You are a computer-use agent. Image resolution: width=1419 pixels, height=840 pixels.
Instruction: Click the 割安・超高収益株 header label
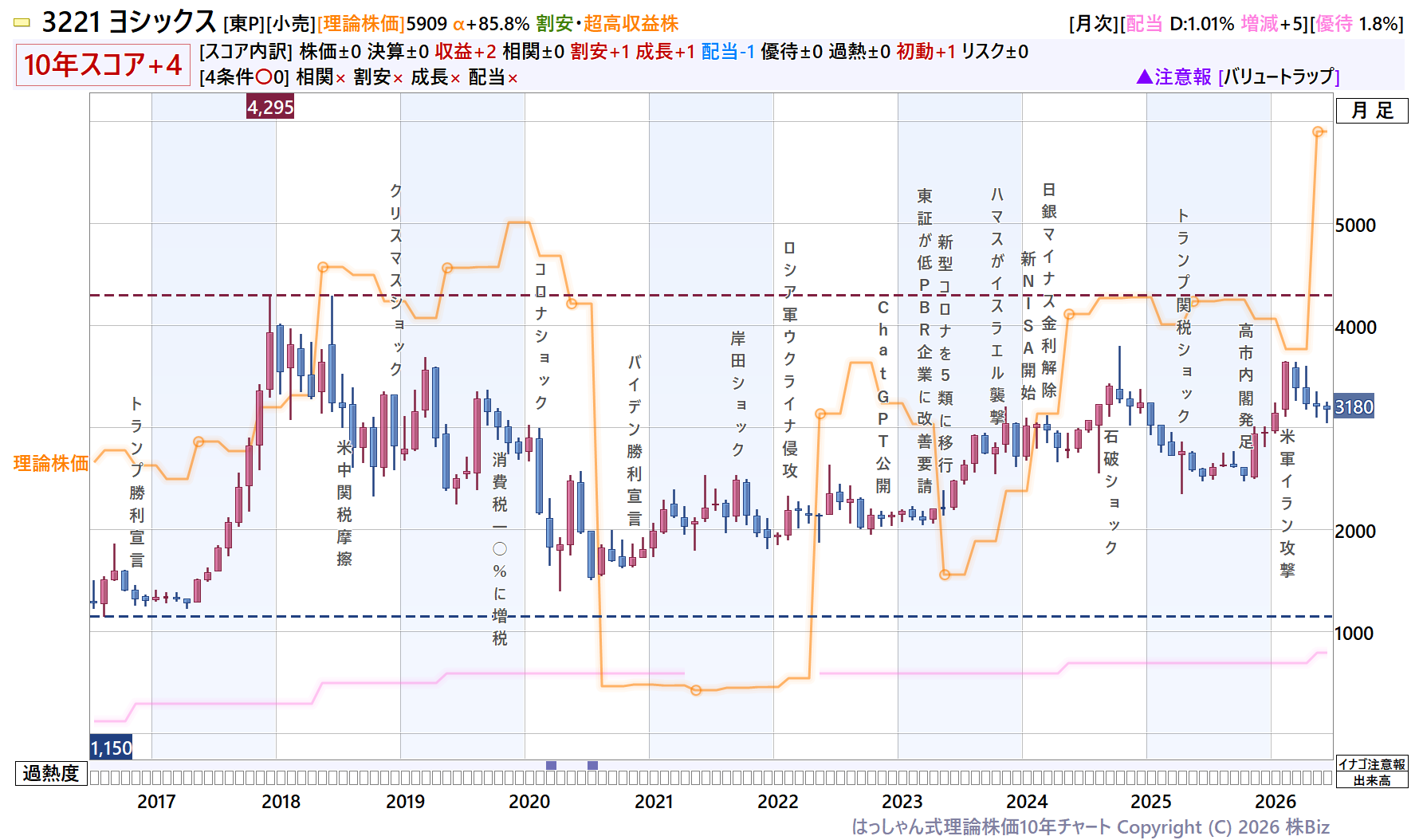pyautogui.click(x=607, y=24)
